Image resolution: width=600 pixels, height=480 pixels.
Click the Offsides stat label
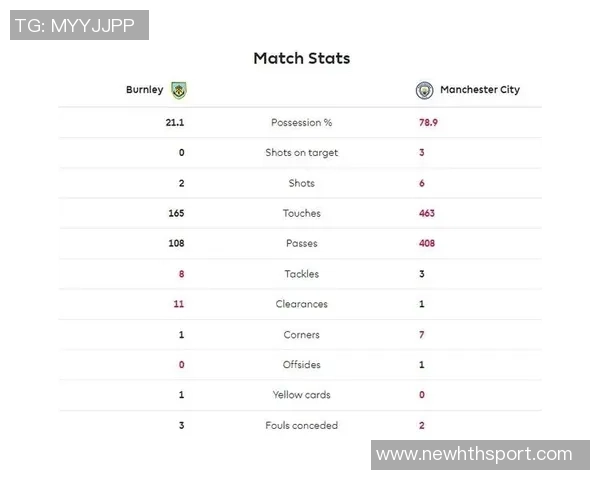301,365
